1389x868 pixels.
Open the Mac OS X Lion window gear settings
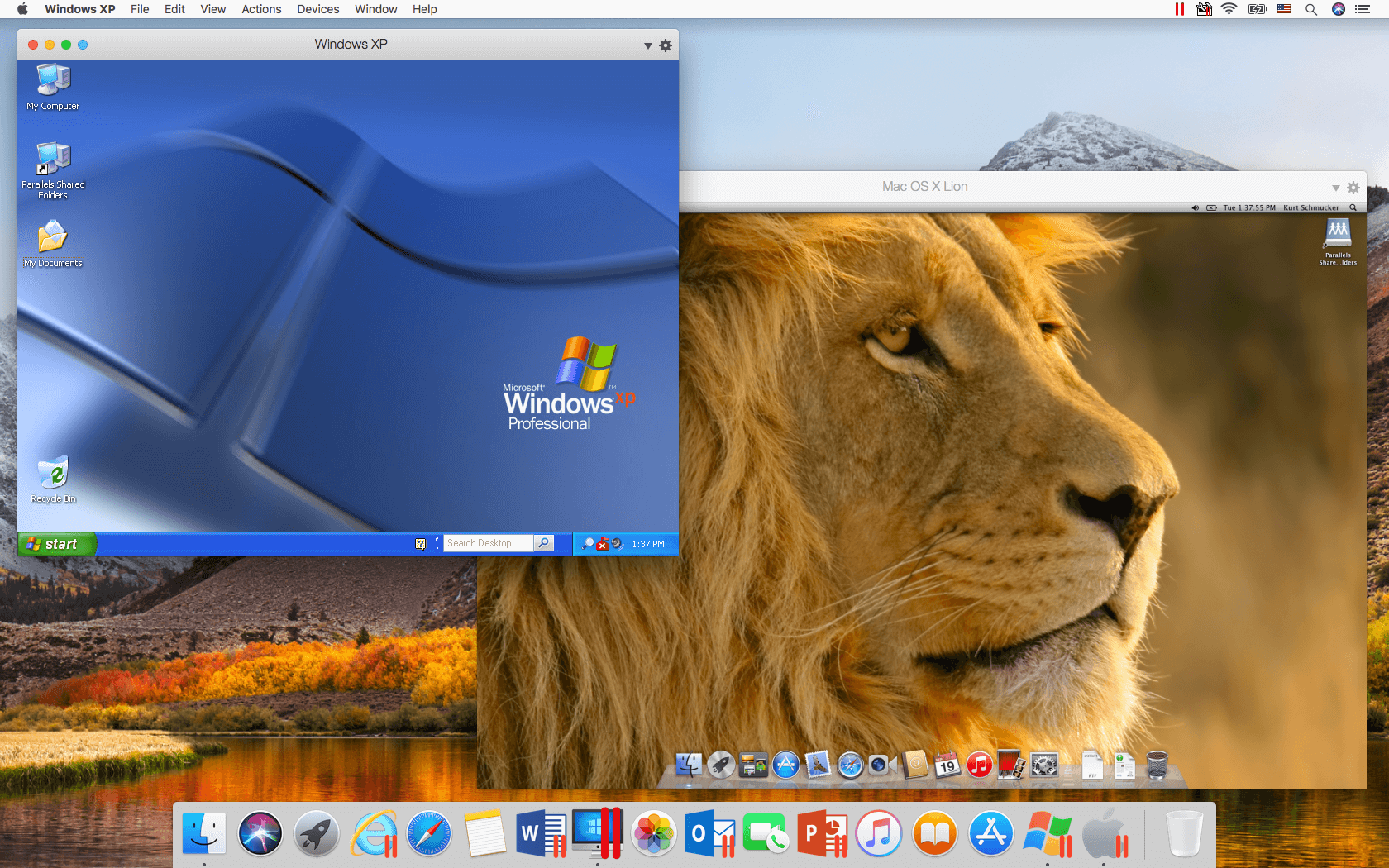1353,188
